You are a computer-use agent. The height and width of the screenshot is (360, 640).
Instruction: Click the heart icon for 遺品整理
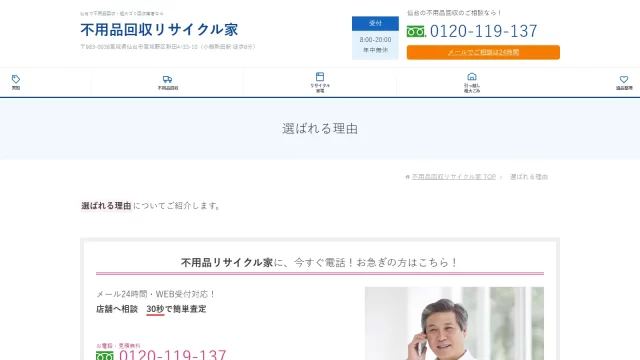click(x=624, y=79)
